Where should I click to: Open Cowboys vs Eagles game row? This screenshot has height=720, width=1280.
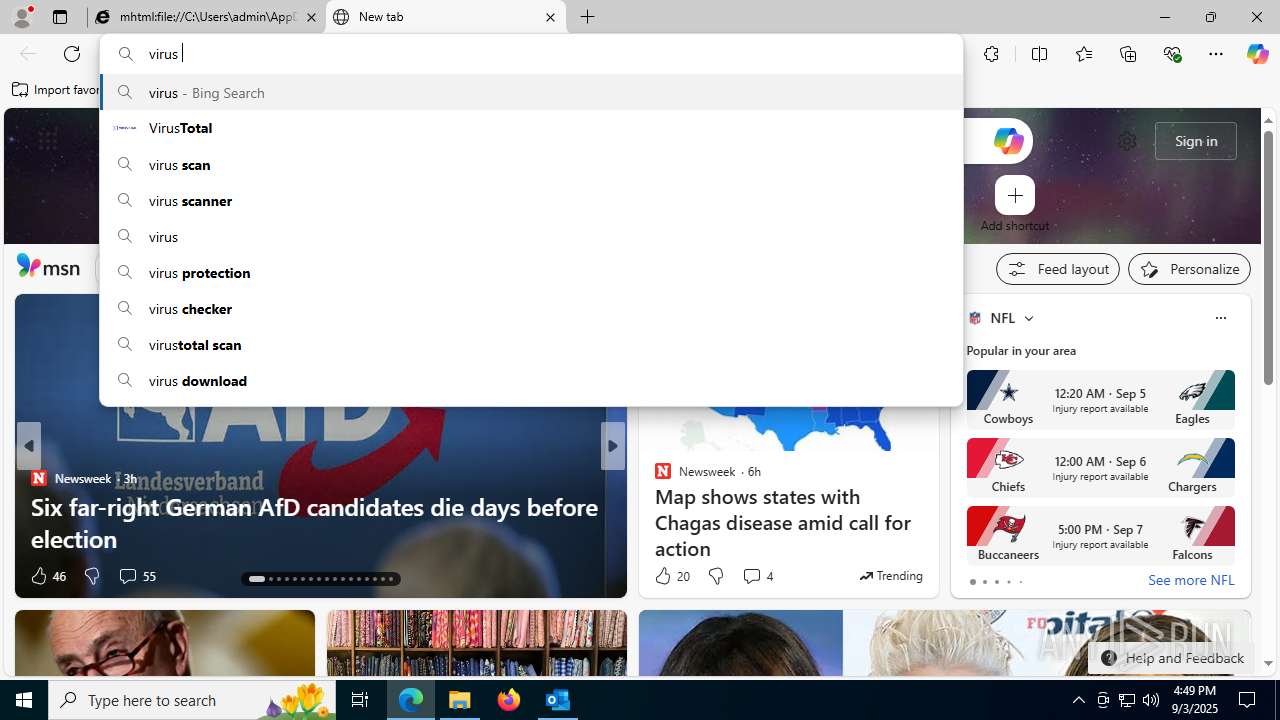tap(1100, 399)
